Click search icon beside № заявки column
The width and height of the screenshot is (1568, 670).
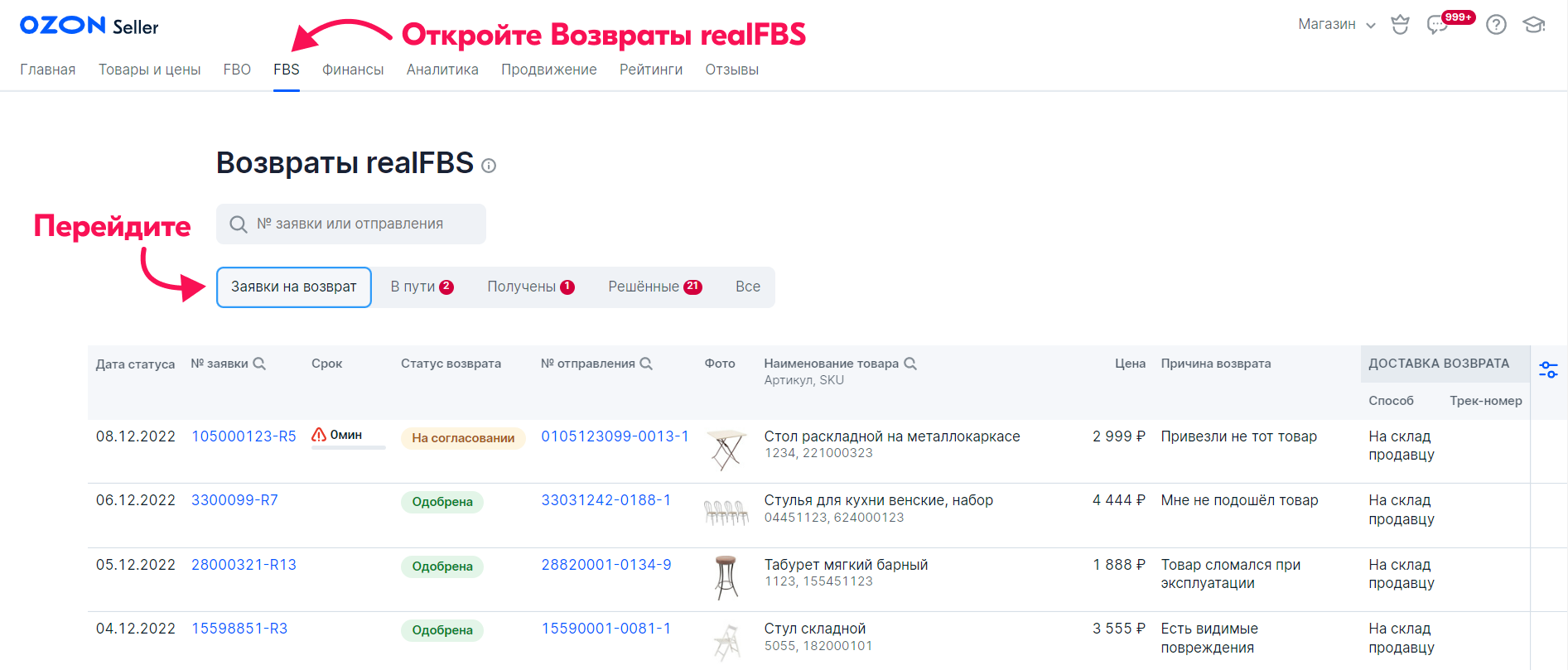(x=259, y=364)
